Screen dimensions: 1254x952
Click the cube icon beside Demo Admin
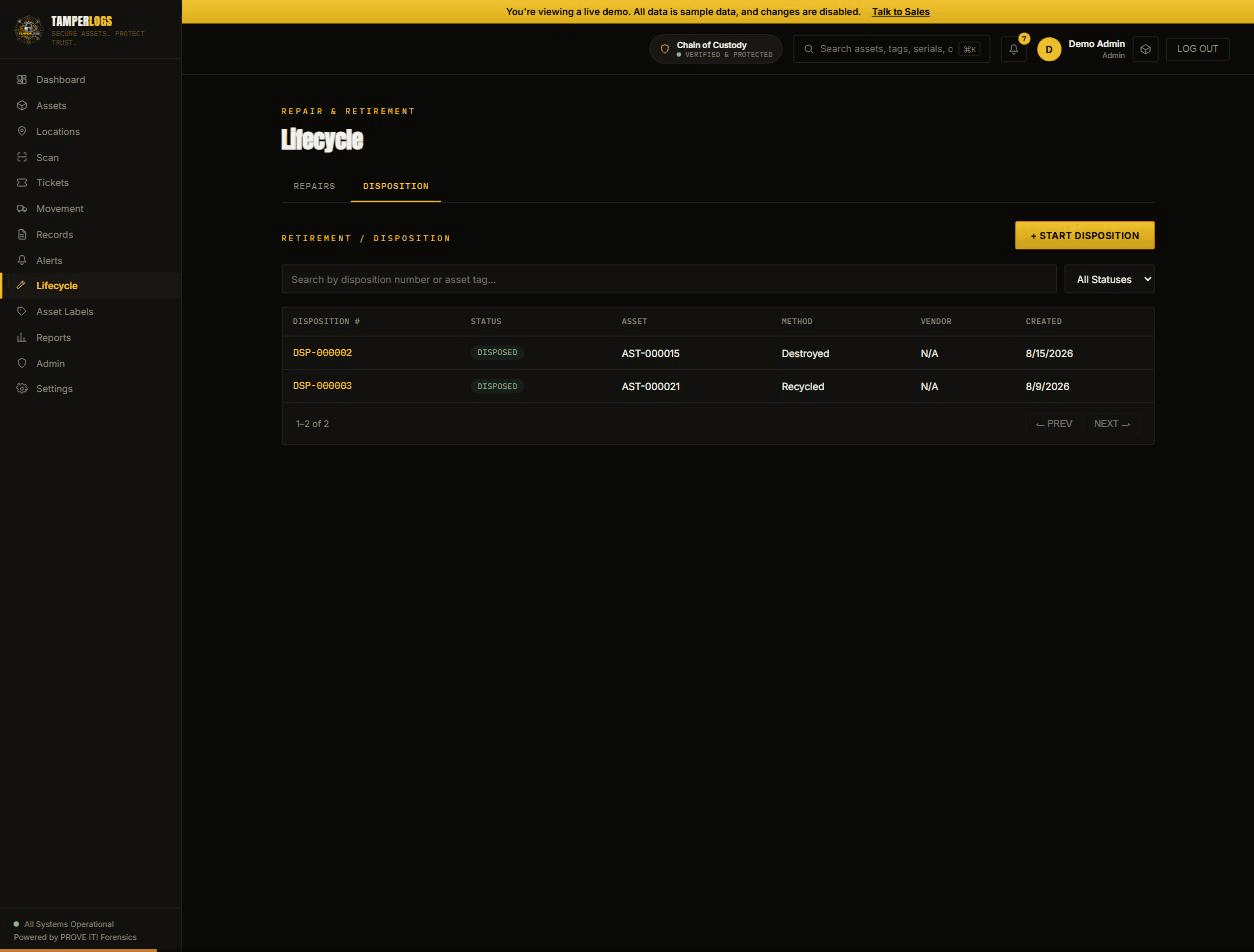click(x=1146, y=49)
